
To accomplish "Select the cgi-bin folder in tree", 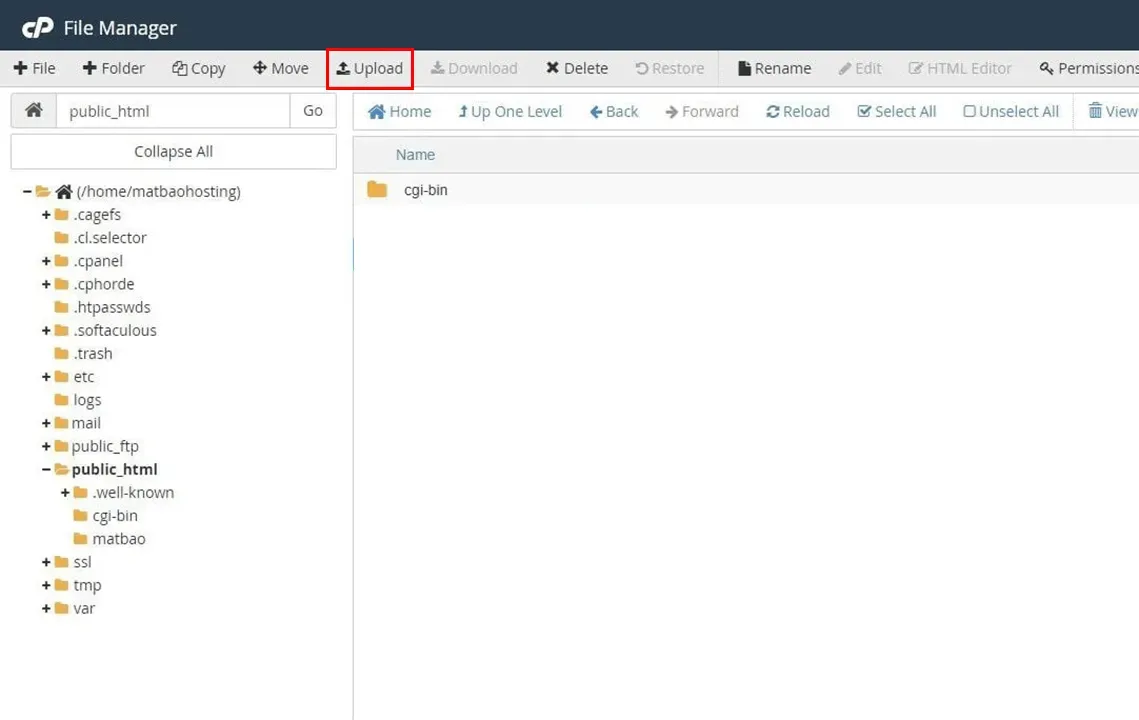I will point(115,516).
